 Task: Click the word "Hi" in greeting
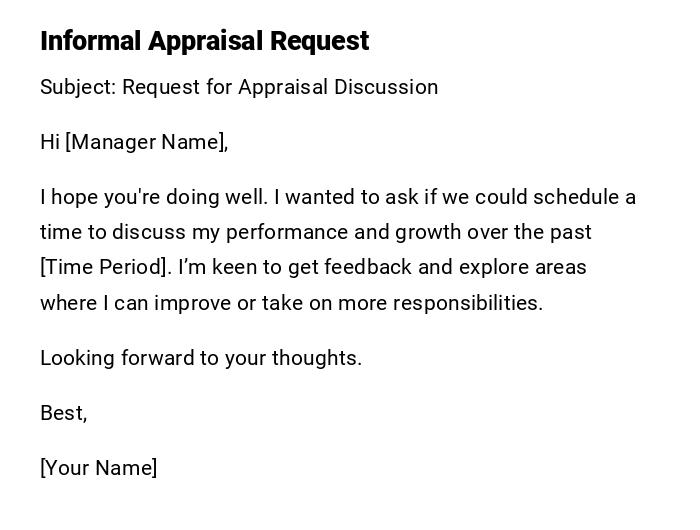coord(50,142)
